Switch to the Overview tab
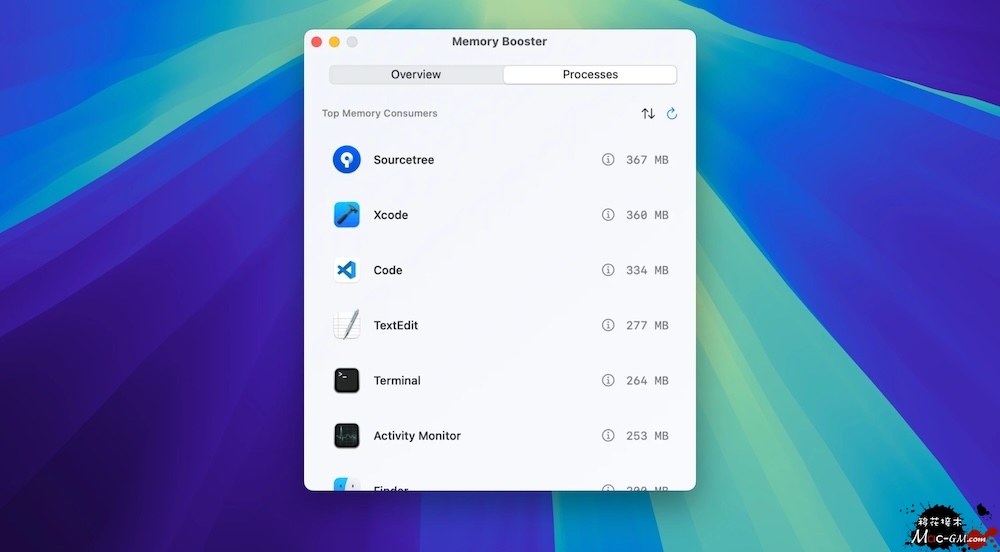 tap(416, 75)
